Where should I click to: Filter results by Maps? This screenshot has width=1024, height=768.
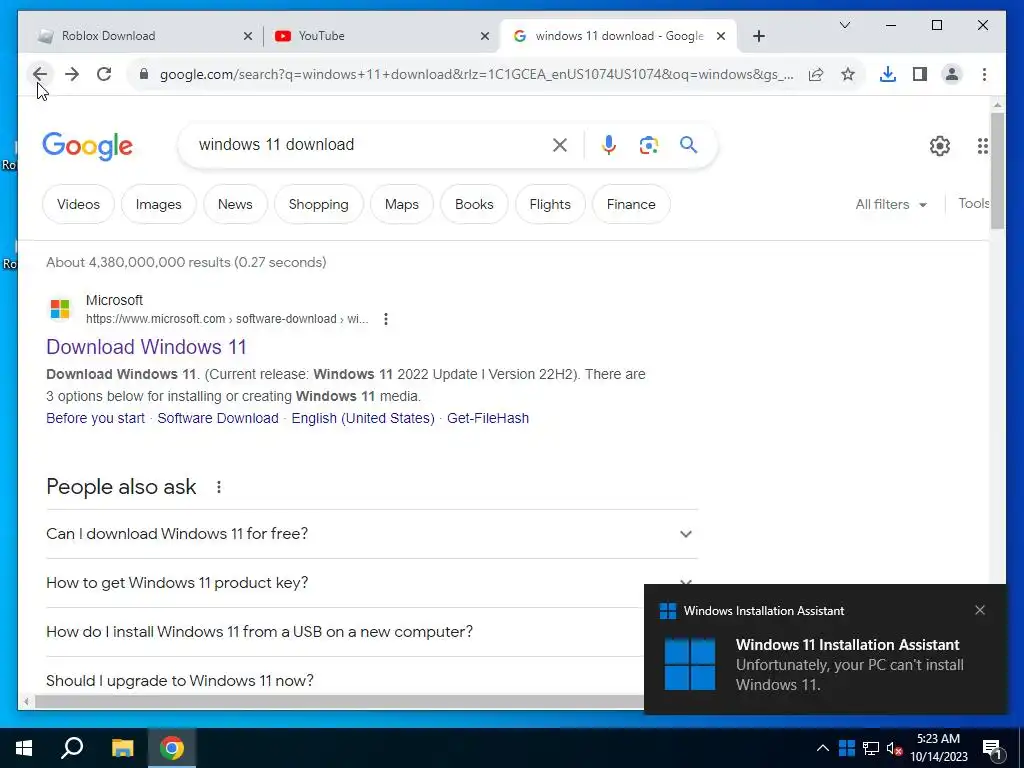coord(402,204)
